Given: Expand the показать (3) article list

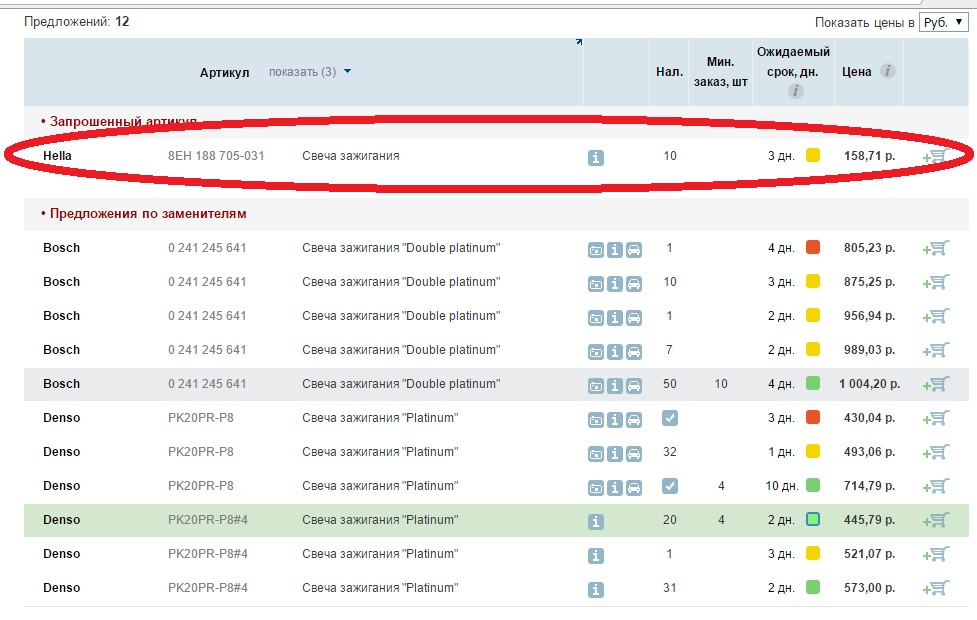Looking at the screenshot, I should point(310,72).
